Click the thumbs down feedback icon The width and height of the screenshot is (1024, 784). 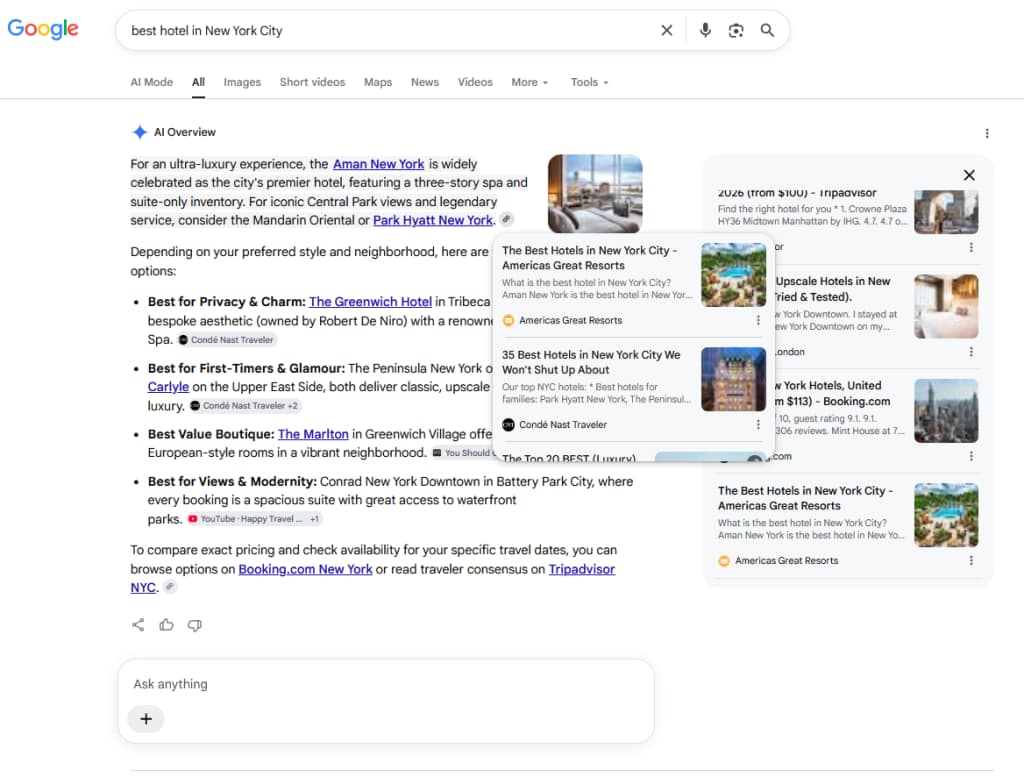(x=195, y=625)
